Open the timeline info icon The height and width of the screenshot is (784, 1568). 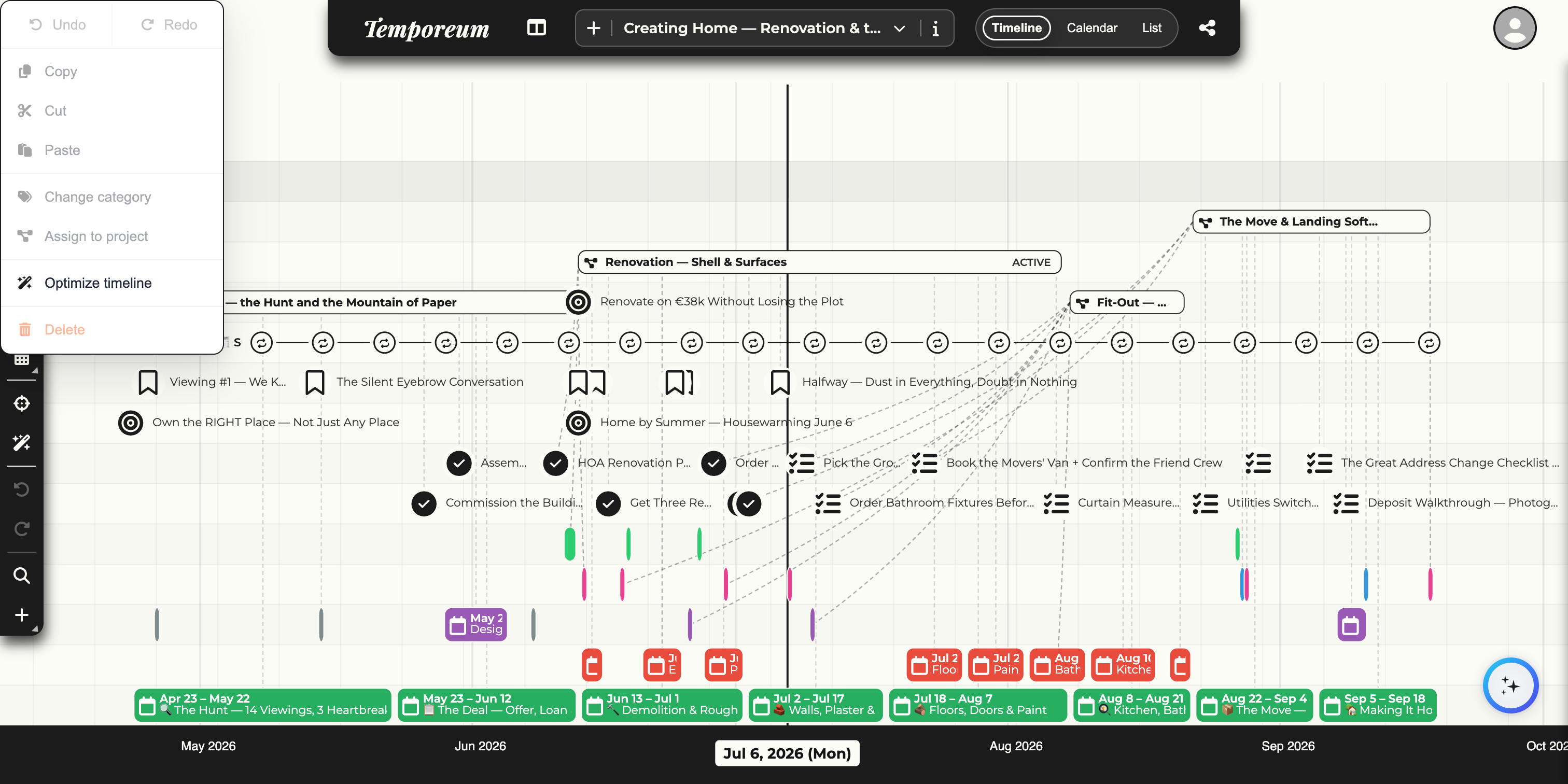[935, 28]
